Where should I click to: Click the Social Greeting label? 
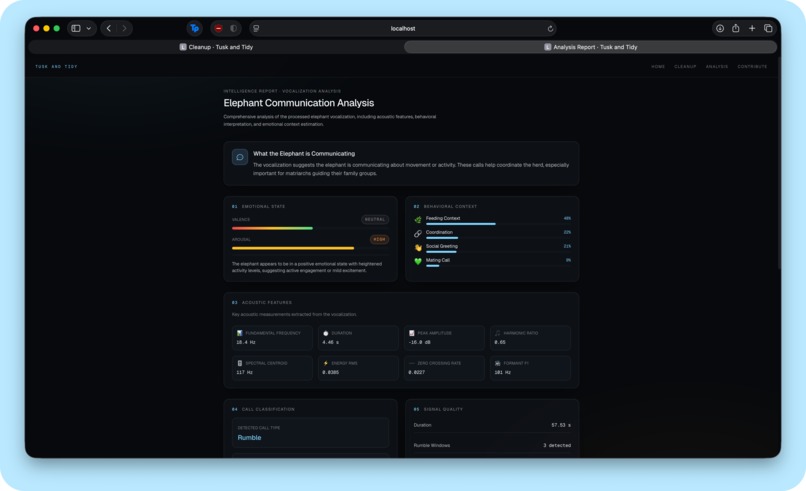pyautogui.click(x=442, y=246)
